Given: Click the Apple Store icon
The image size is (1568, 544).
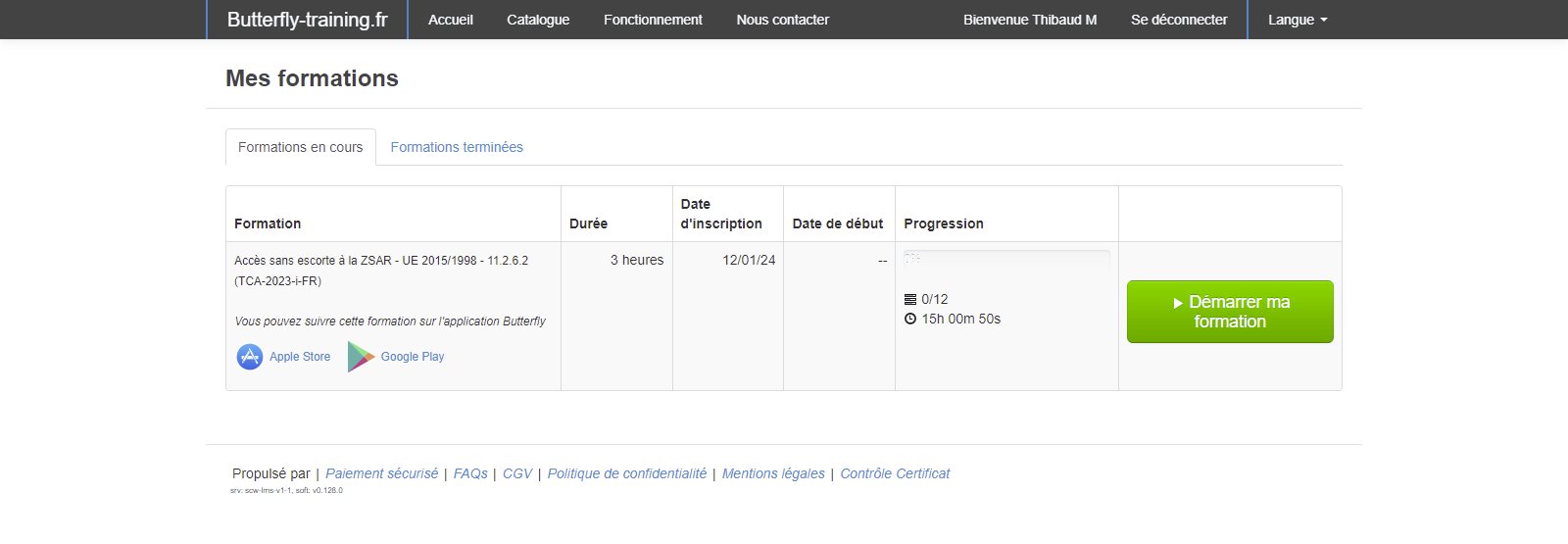Looking at the screenshot, I should [x=250, y=357].
